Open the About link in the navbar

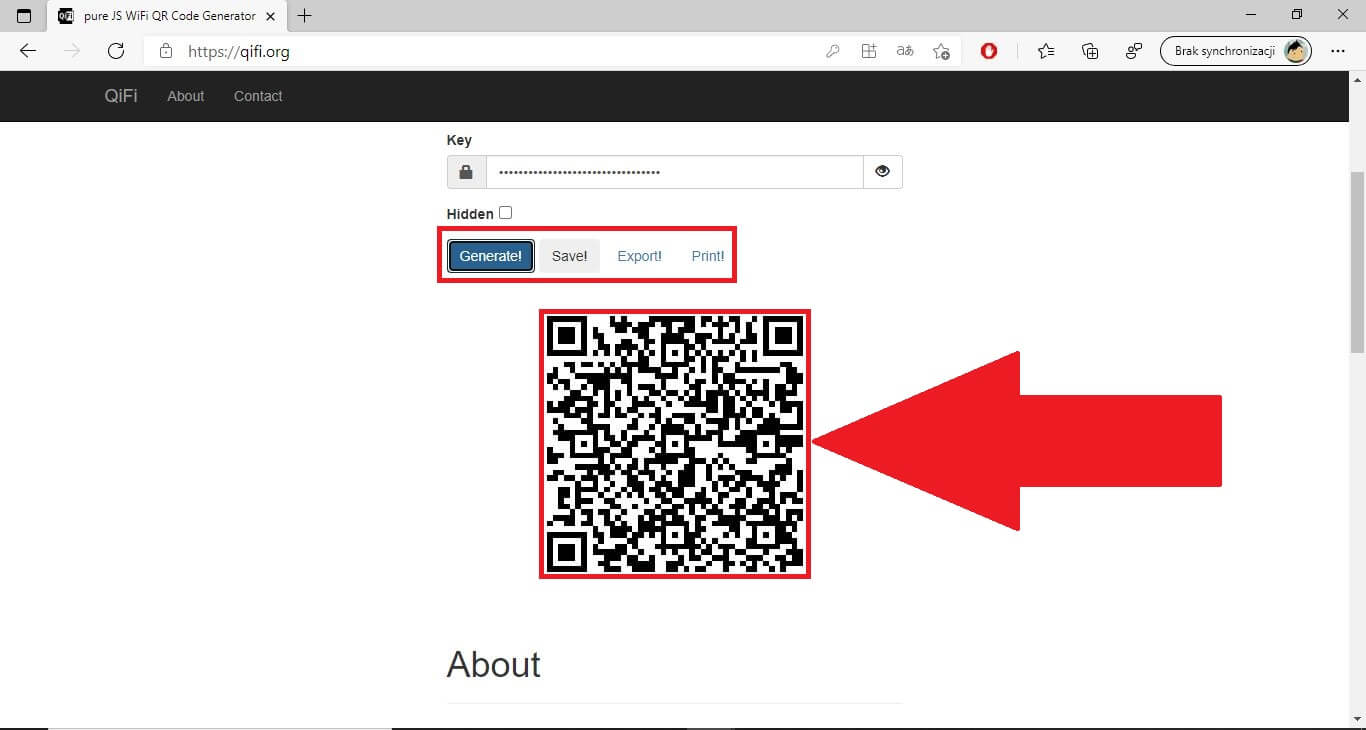(186, 96)
